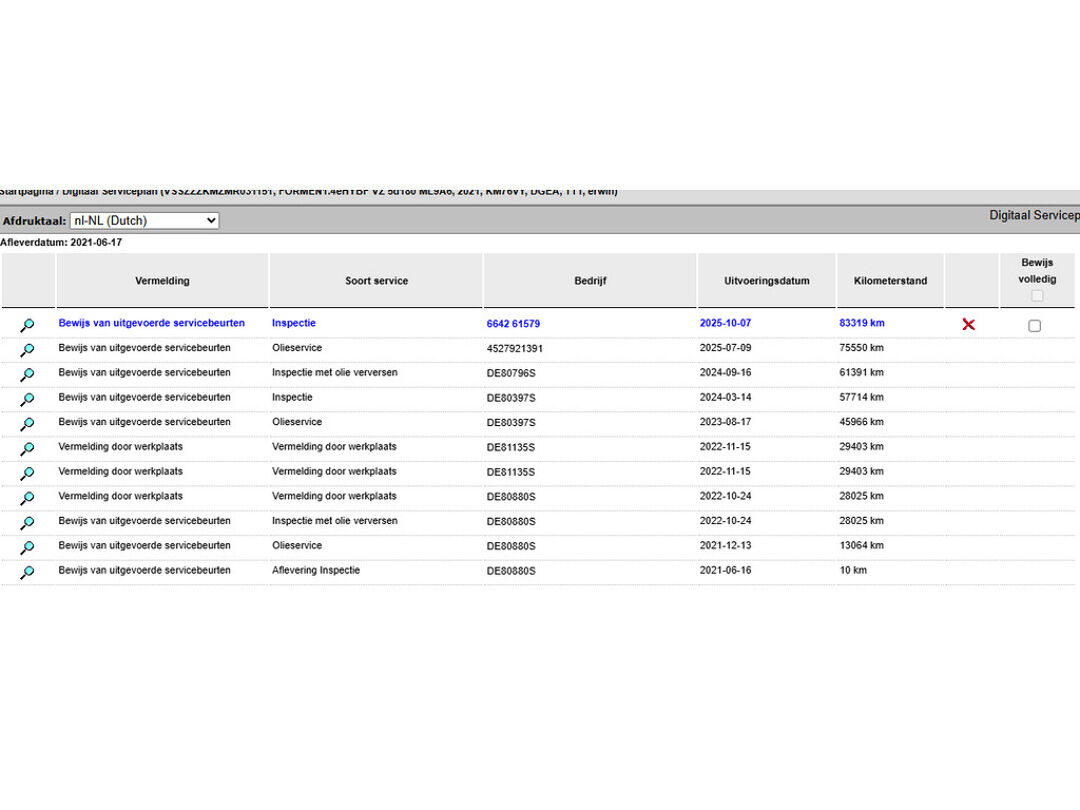This screenshot has height=810, width=1080.
Task: Select the Soort service column header
Action: (376, 281)
